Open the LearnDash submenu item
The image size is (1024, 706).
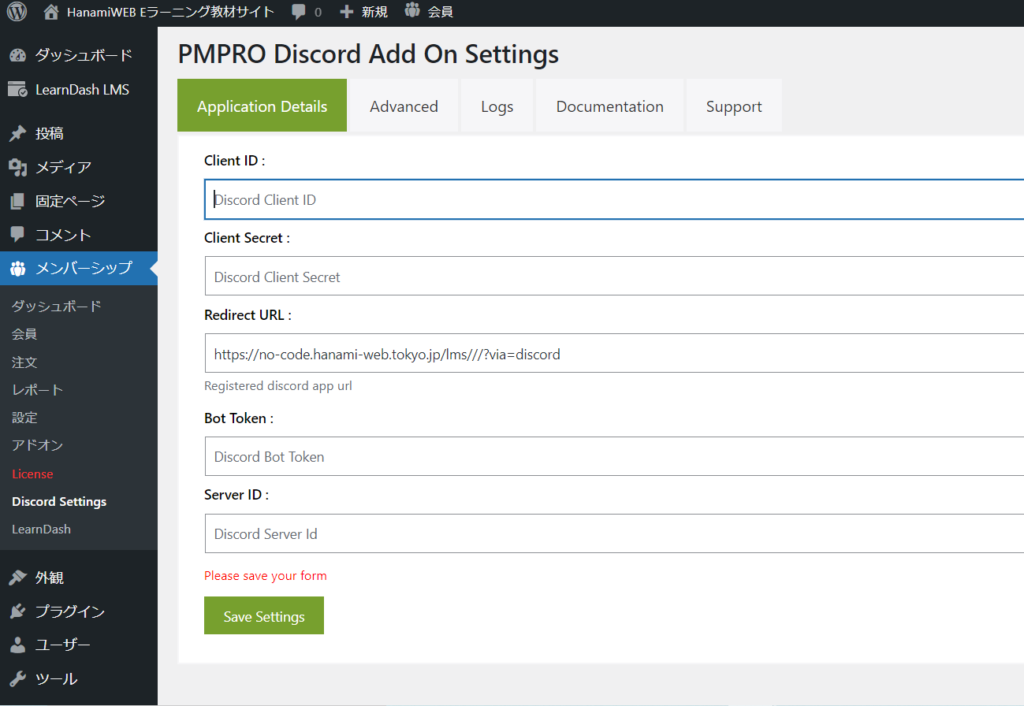click(x=41, y=529)
